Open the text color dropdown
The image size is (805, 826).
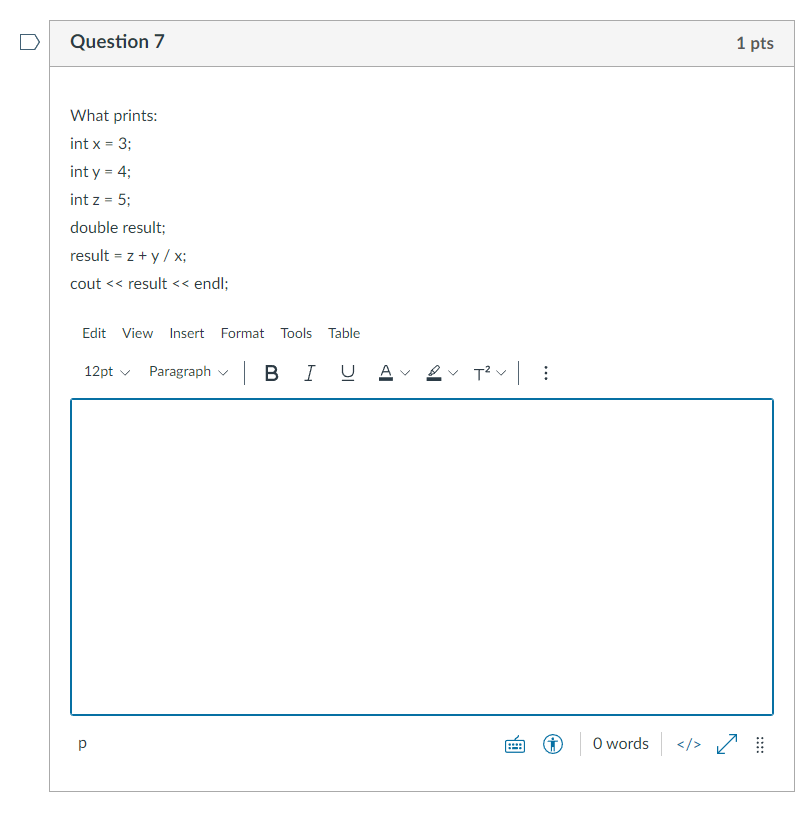[x=406, y=372]
